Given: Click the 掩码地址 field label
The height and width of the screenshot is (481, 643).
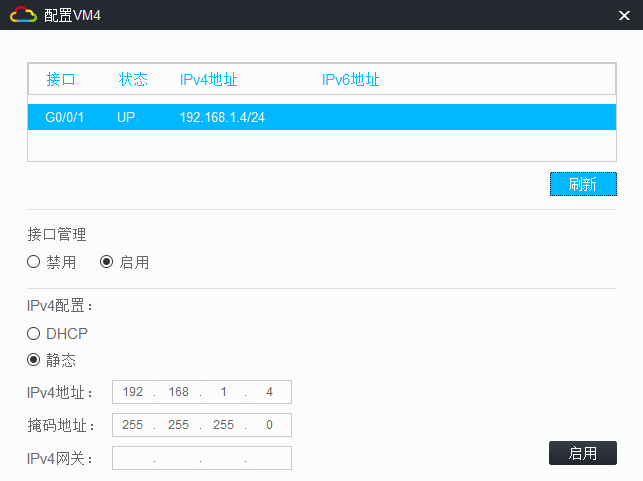Looking at the screenshot, I should [x=61, y=425].
